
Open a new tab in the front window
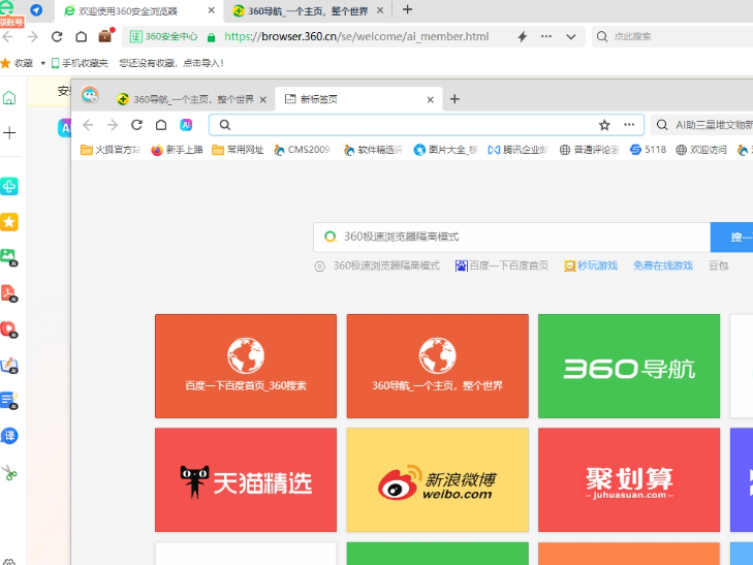(x=454, y=99)
